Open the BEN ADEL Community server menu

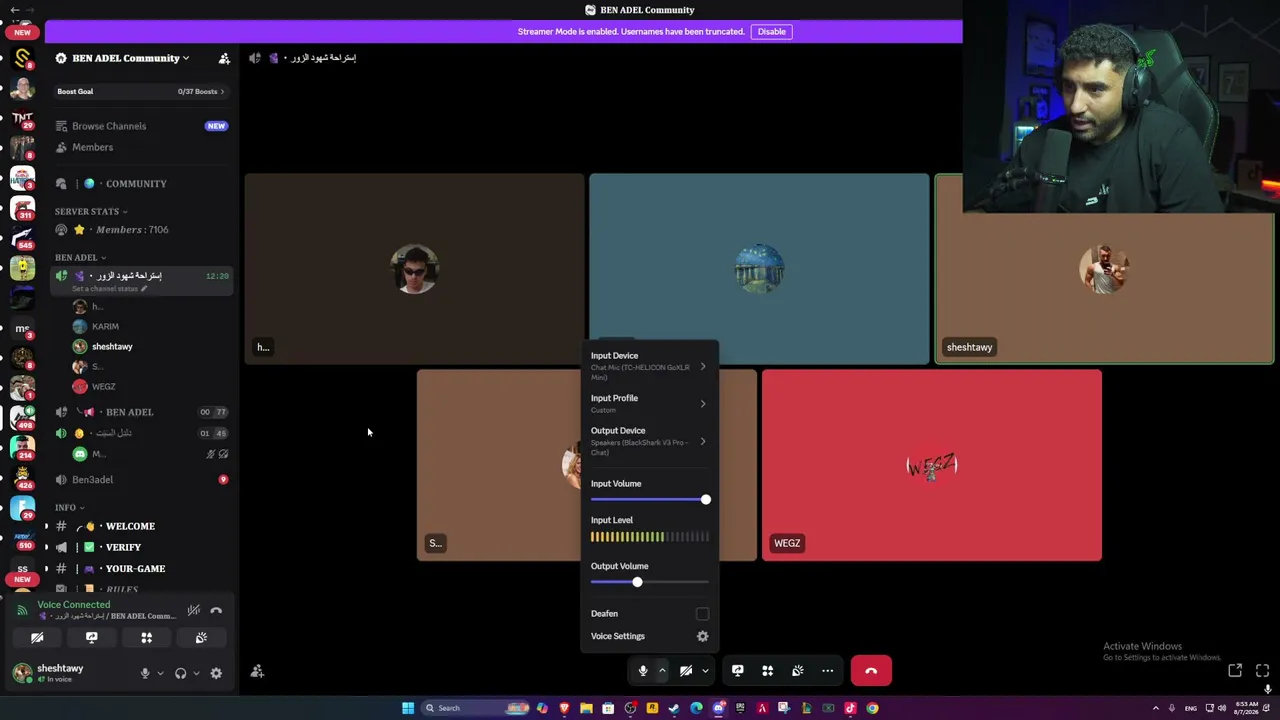125,58
